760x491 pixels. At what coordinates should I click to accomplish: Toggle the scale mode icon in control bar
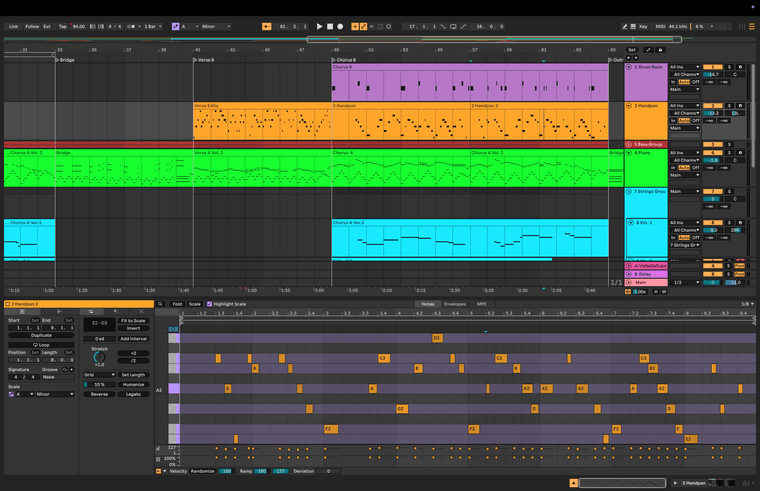[175, 27]
